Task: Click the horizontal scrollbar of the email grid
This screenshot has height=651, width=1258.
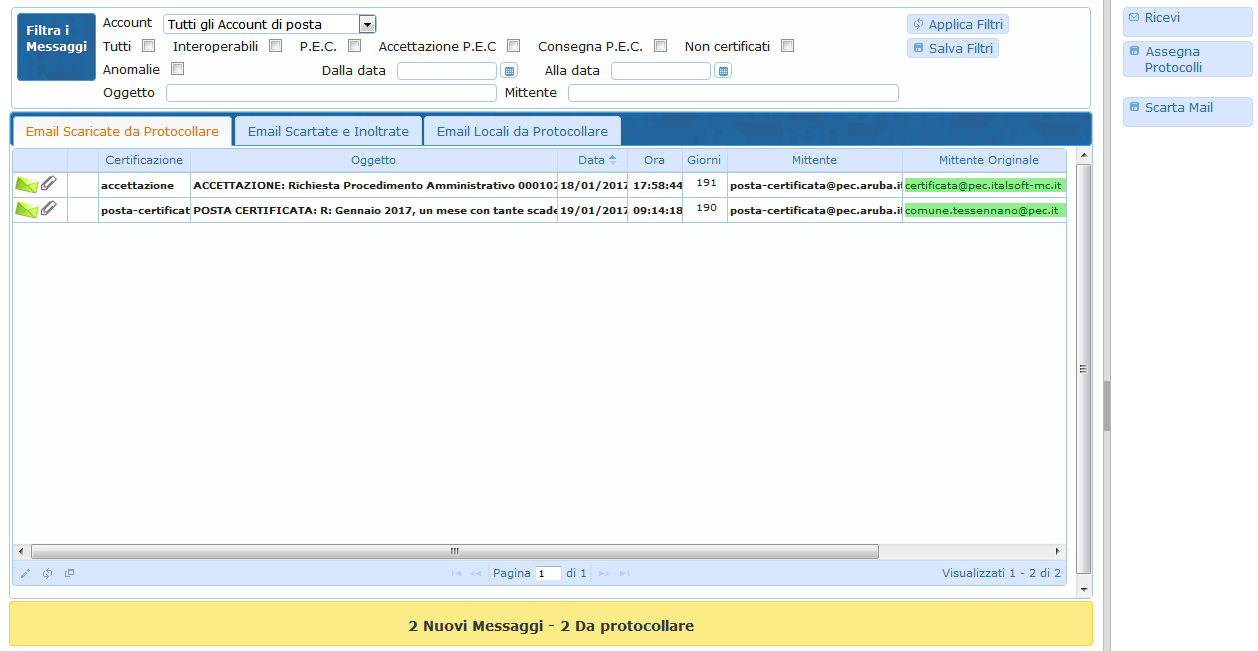Action: [454, 552]
